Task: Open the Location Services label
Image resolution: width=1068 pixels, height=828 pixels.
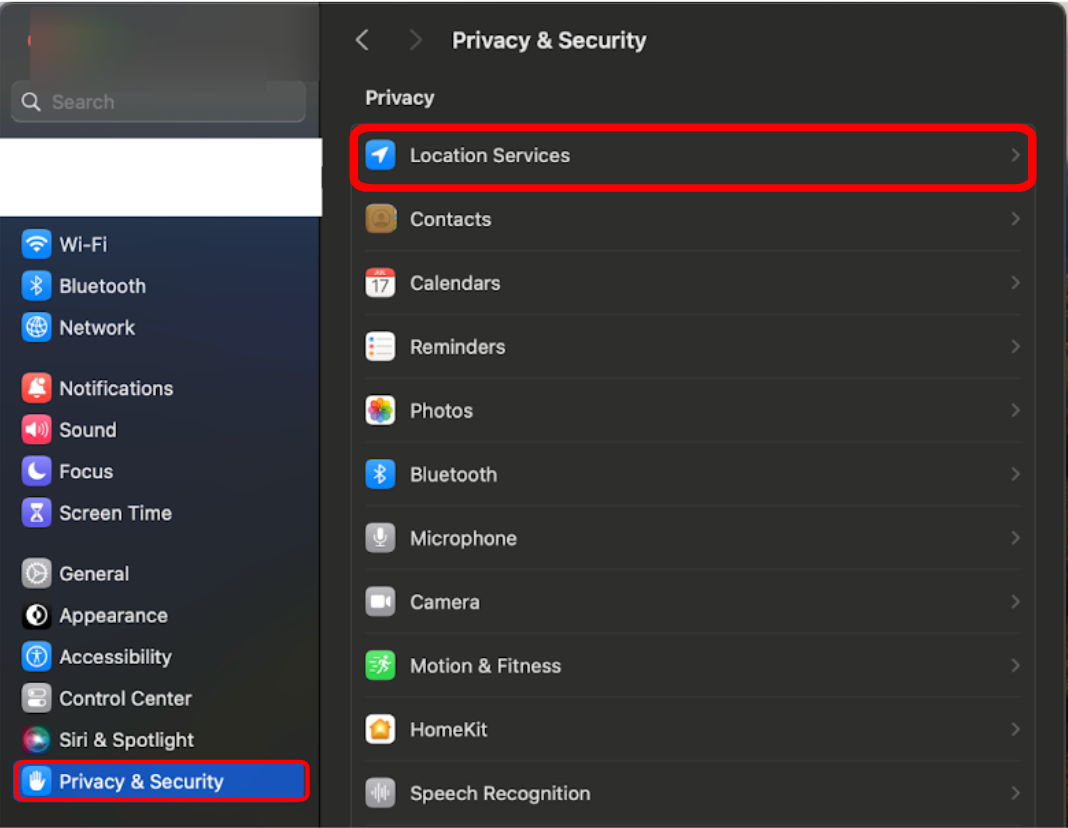Action: pyautogui.click(x=490, y=155)
